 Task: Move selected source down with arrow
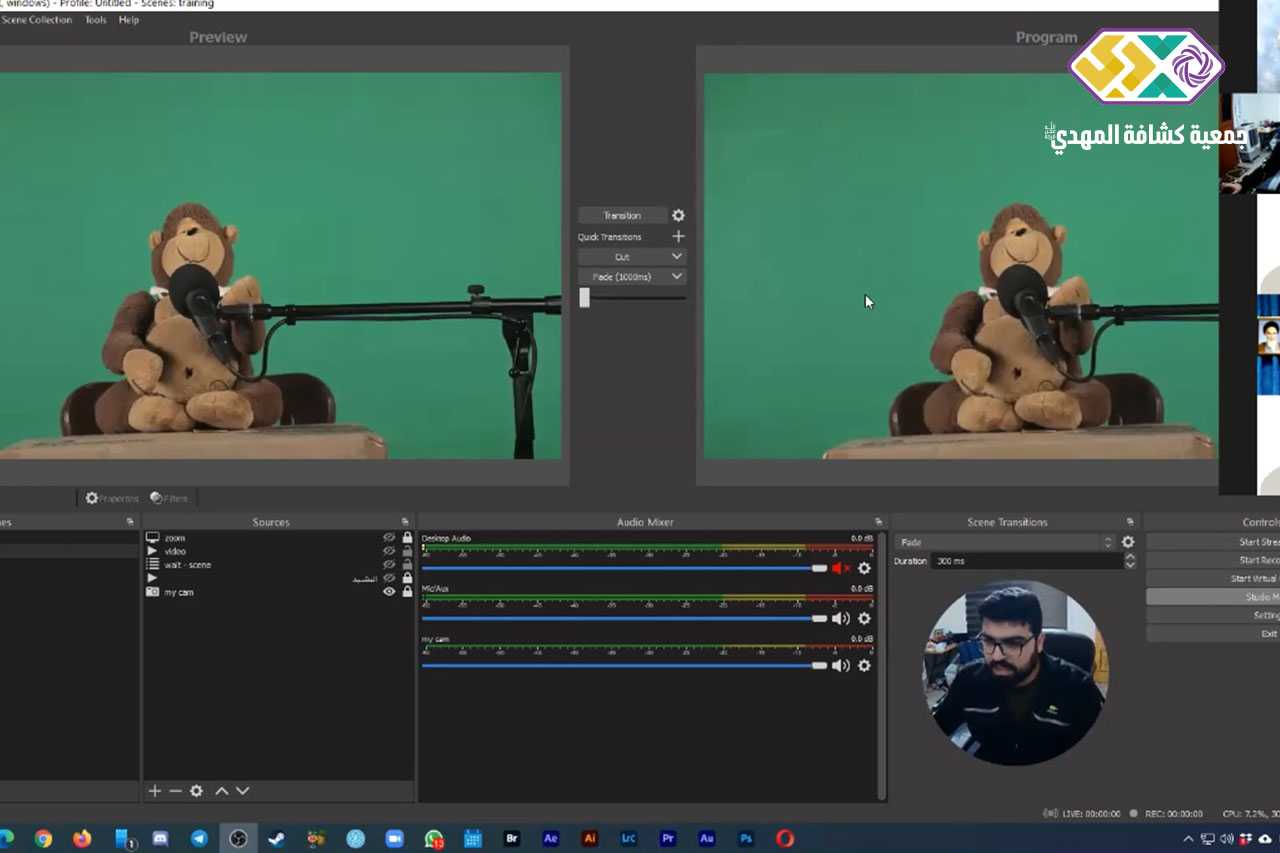242,791
